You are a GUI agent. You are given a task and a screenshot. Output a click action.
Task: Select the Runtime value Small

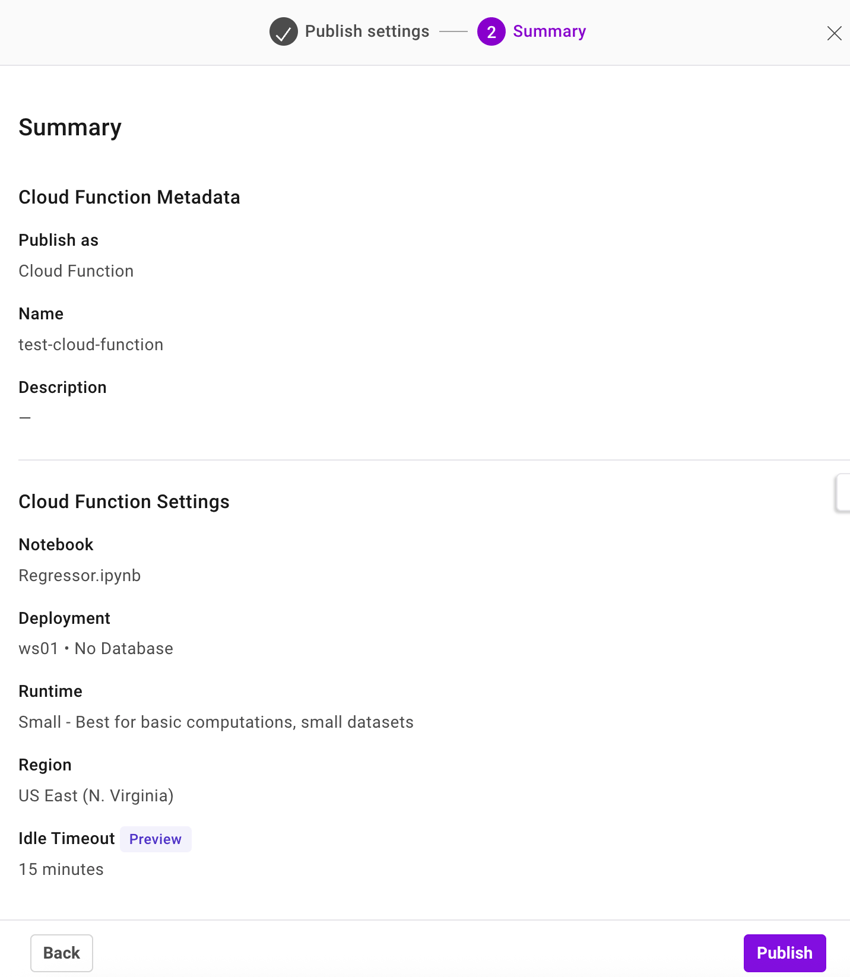pyautogui.click(x=216, y=722)
